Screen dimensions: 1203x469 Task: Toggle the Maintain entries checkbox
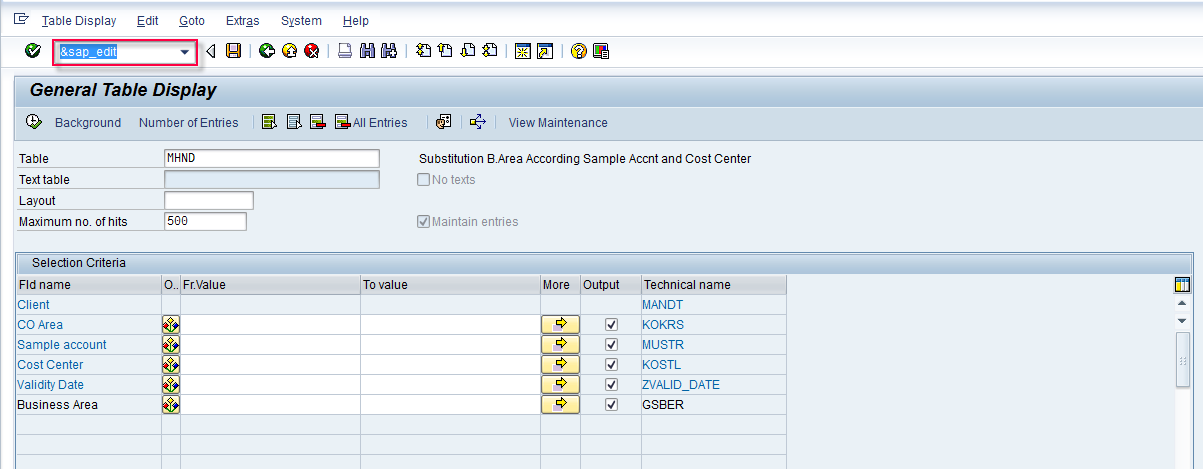pyautogui.click(x=423, y=221)
